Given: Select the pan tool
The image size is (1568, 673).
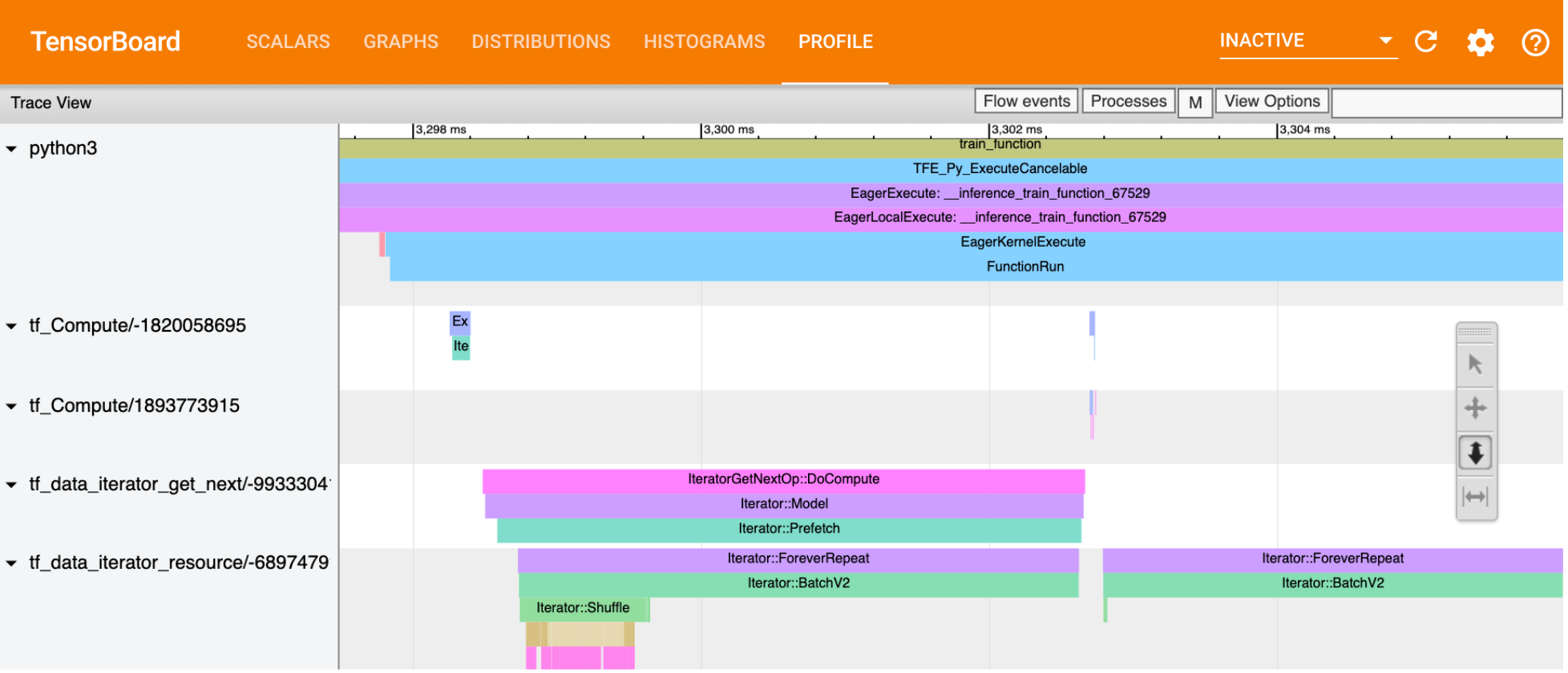Looking at the screenshot, I should pos(1475,409).
